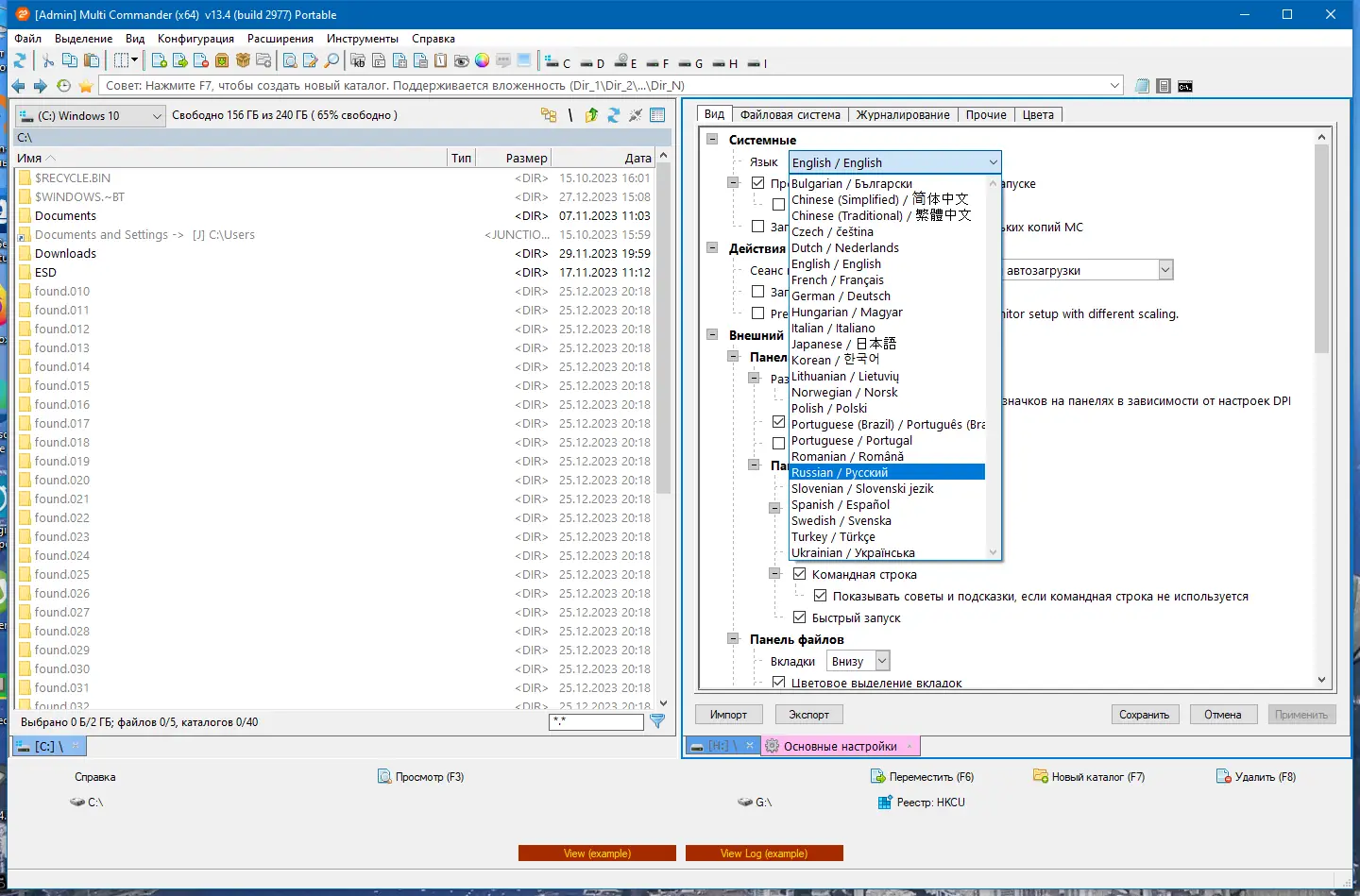Click the Paste clipboard icon
The image size is (1360, 896).
point(92,60)
